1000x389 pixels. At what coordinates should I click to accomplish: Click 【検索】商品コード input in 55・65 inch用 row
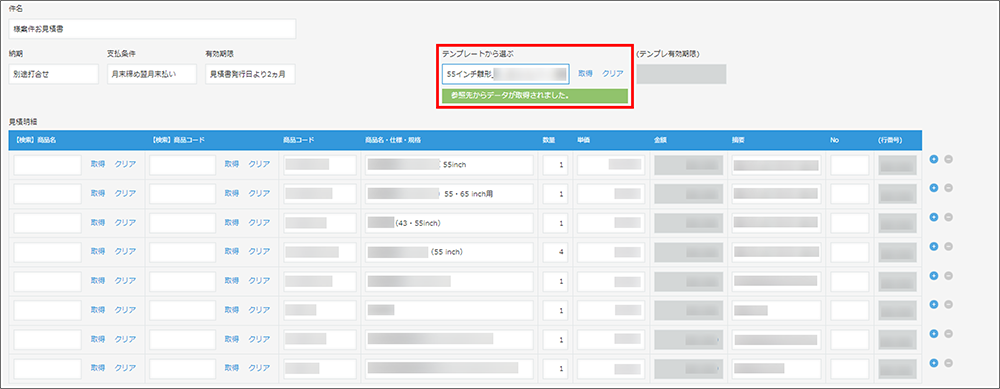coord(182,193)
